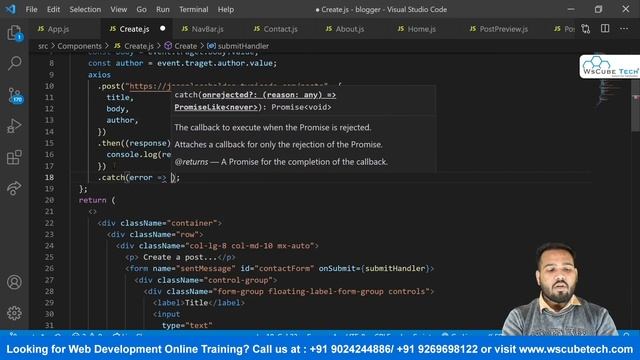The image size is (640, 360).
Task: Click line number 26 in the gutter
Action: [x=49, y=268]
